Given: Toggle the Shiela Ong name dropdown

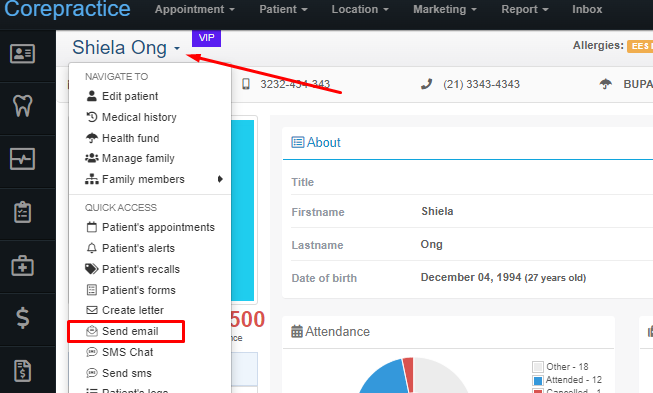Looking at the screenshot, I should pyautogui.click(x=126, y=48).
